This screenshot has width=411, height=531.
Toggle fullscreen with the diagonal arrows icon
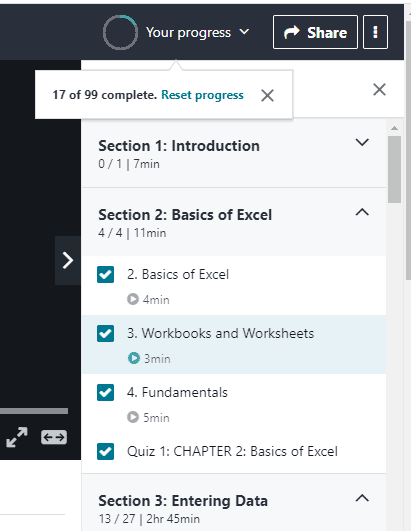(17, 437)
